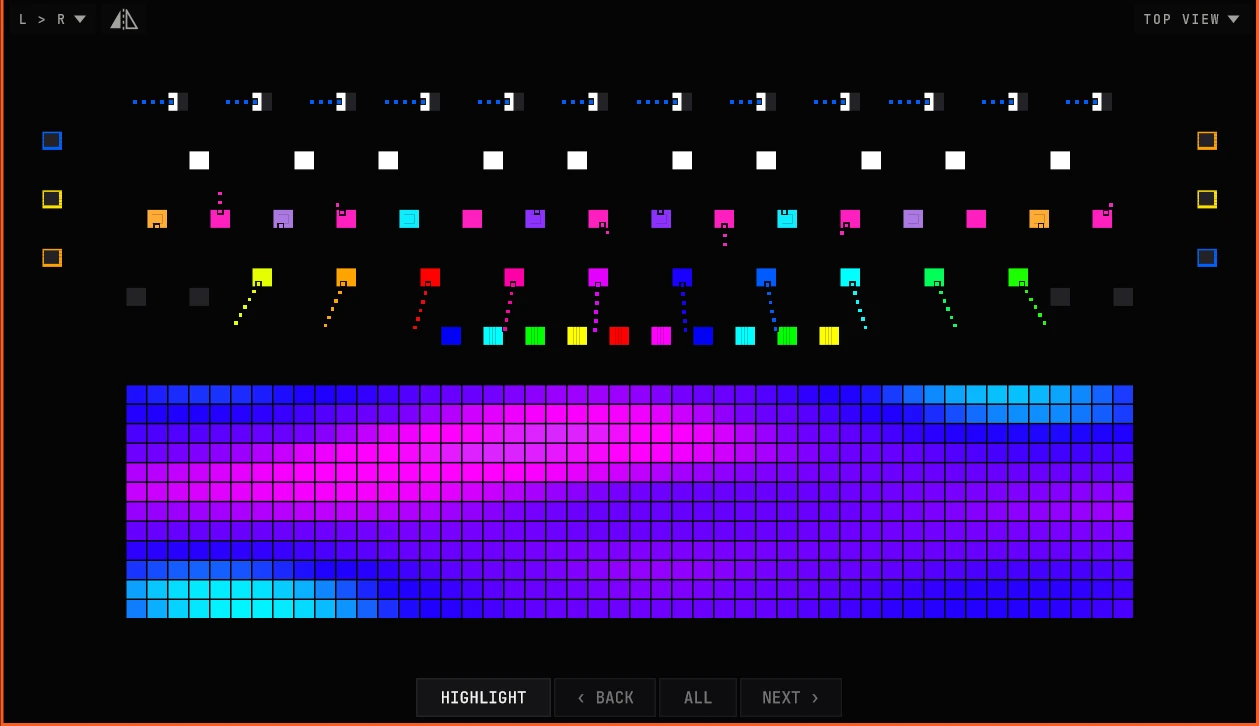Viewport: 1259px width, 726px height.
Task: Select the blue outlined fixture on right edge
Action: pyautogui.click(x=1207, y=258)
